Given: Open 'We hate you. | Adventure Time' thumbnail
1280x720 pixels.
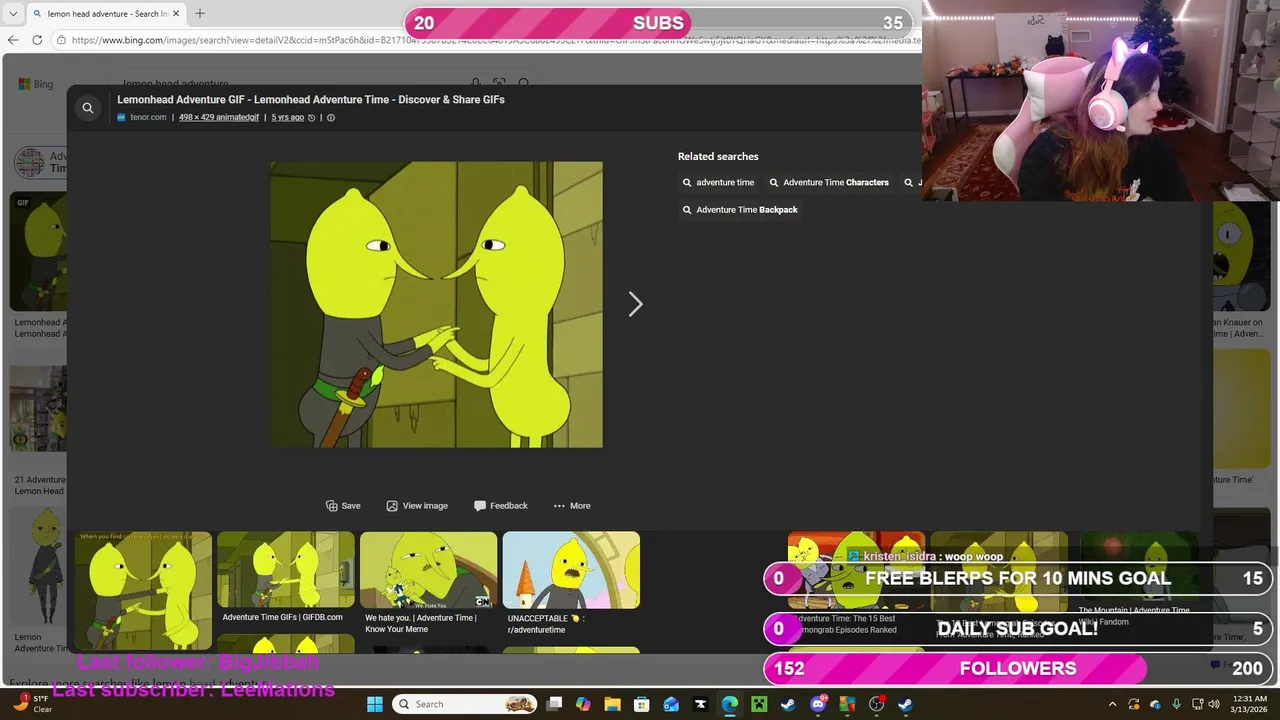Looking at the screenshot, I should click(428, 569).
